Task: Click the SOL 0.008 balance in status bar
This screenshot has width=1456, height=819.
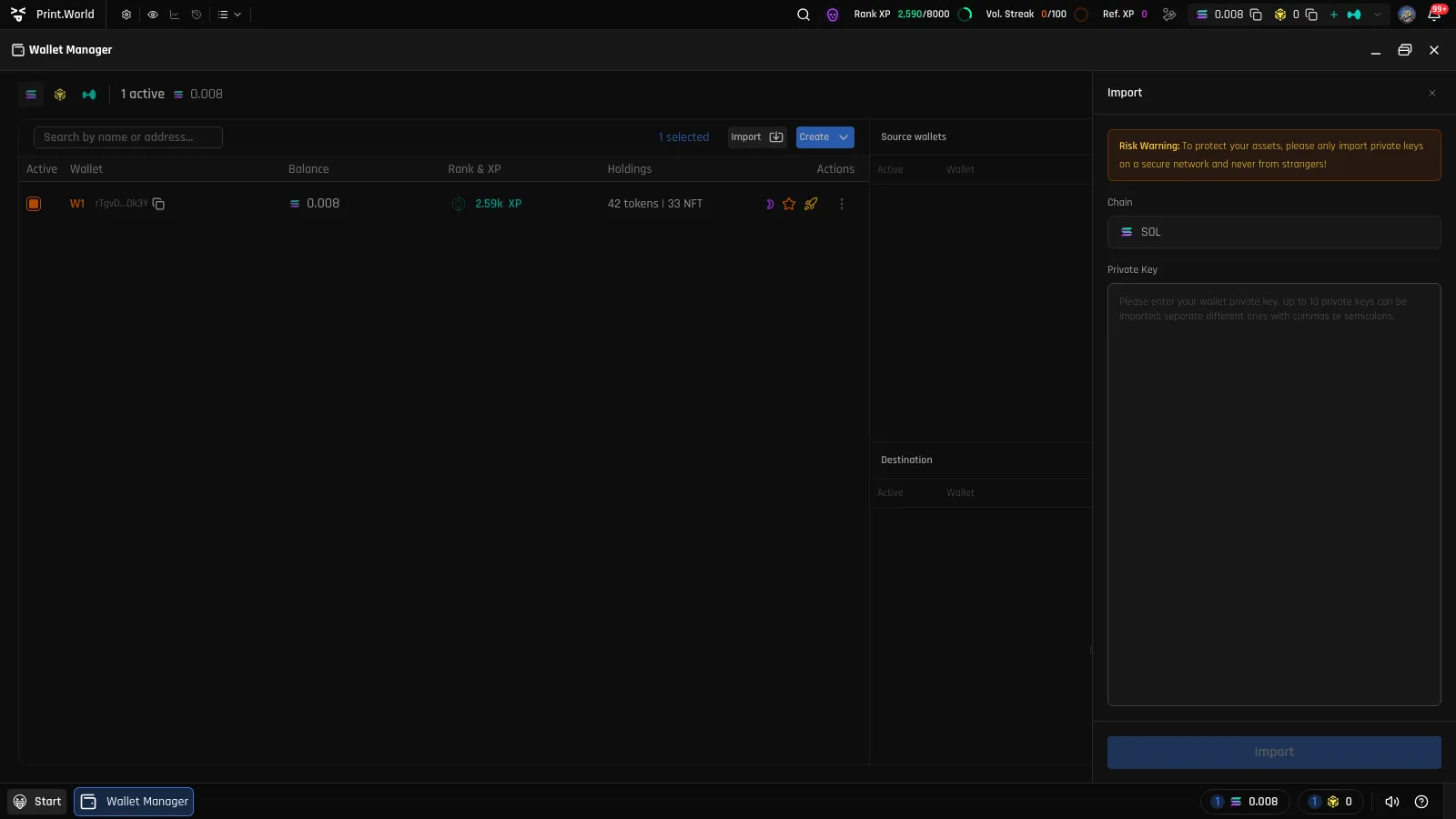Action: click(1245, 802)
